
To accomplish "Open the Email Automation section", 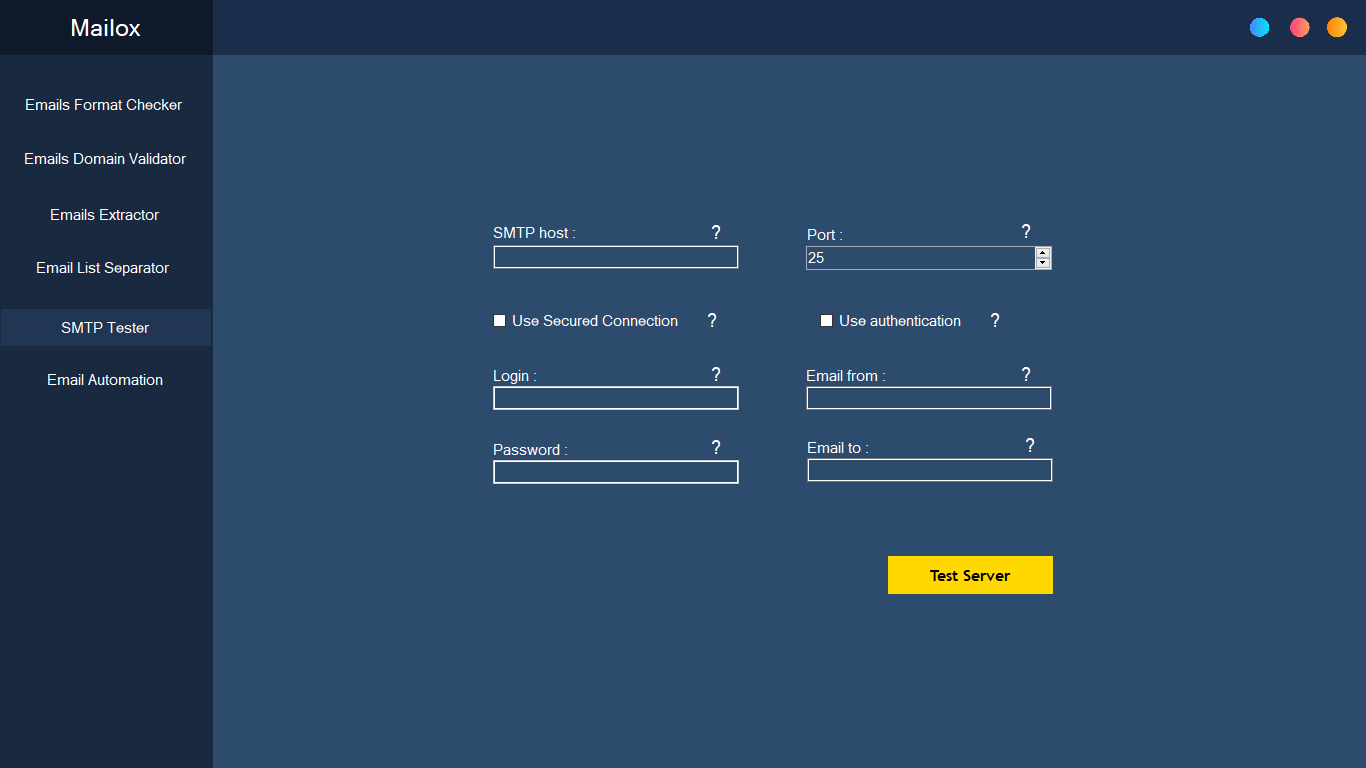I will 104,379.
